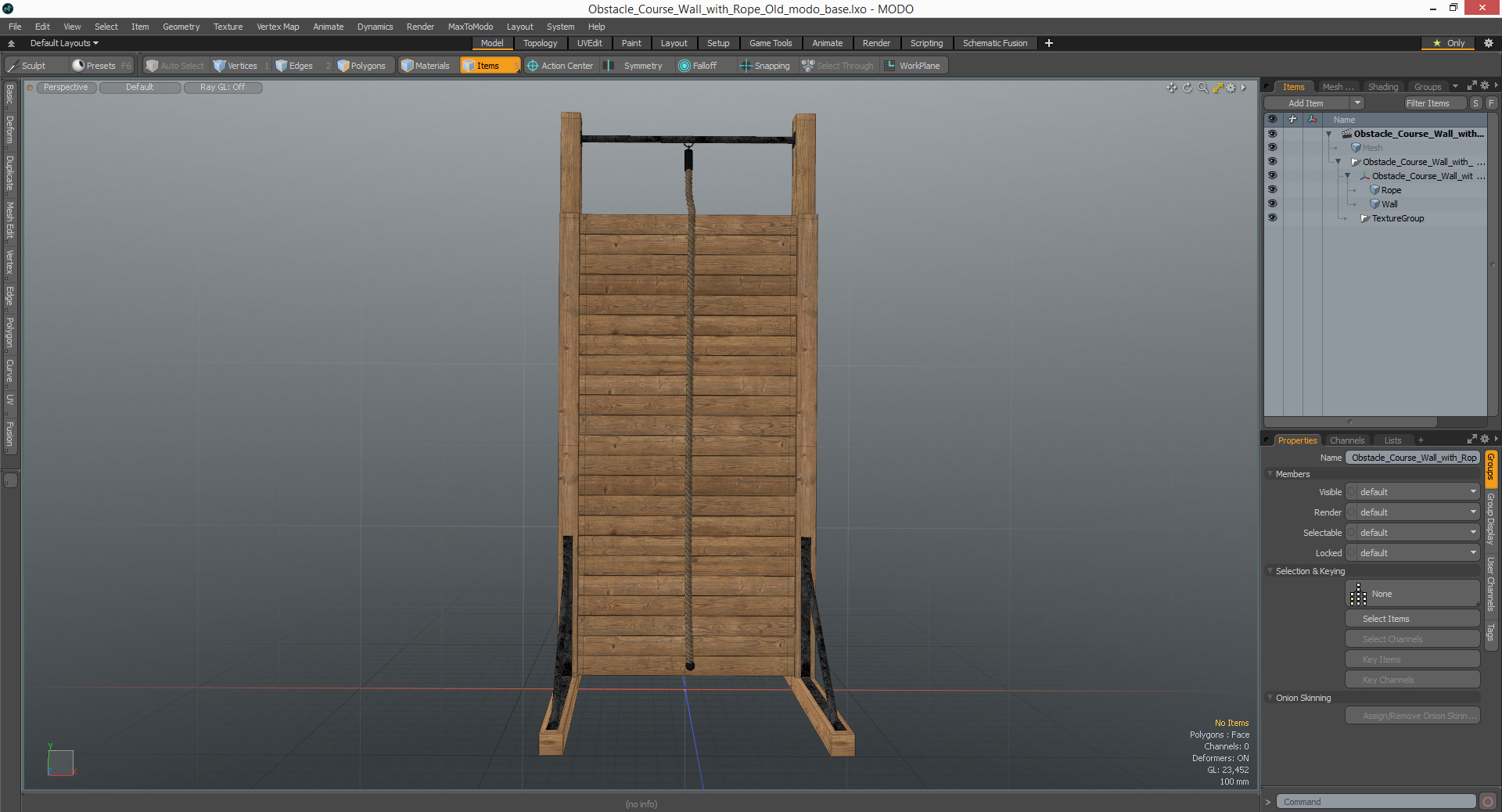Open the Geometry menu

(181, 27)
